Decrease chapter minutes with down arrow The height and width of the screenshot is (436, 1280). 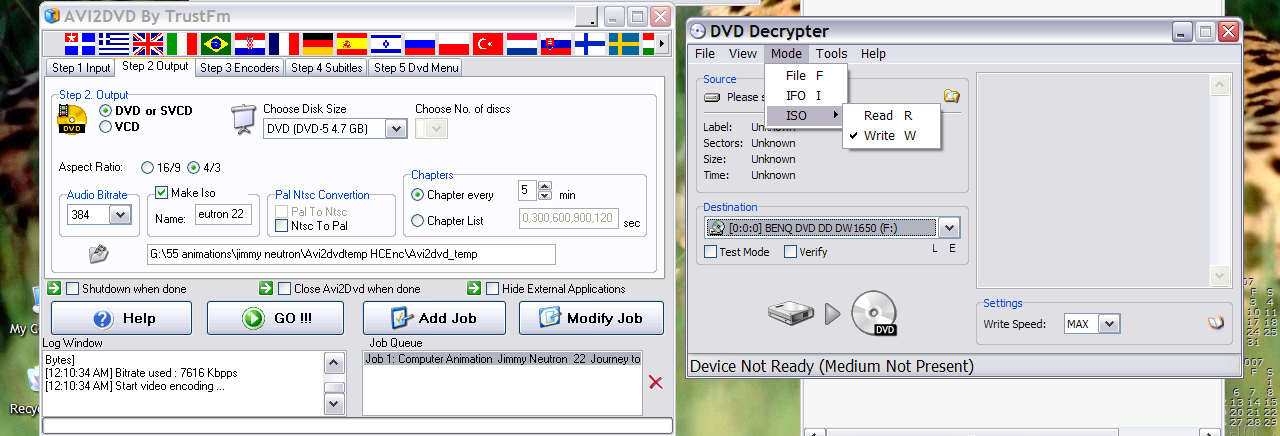click(x=545, y=195)
